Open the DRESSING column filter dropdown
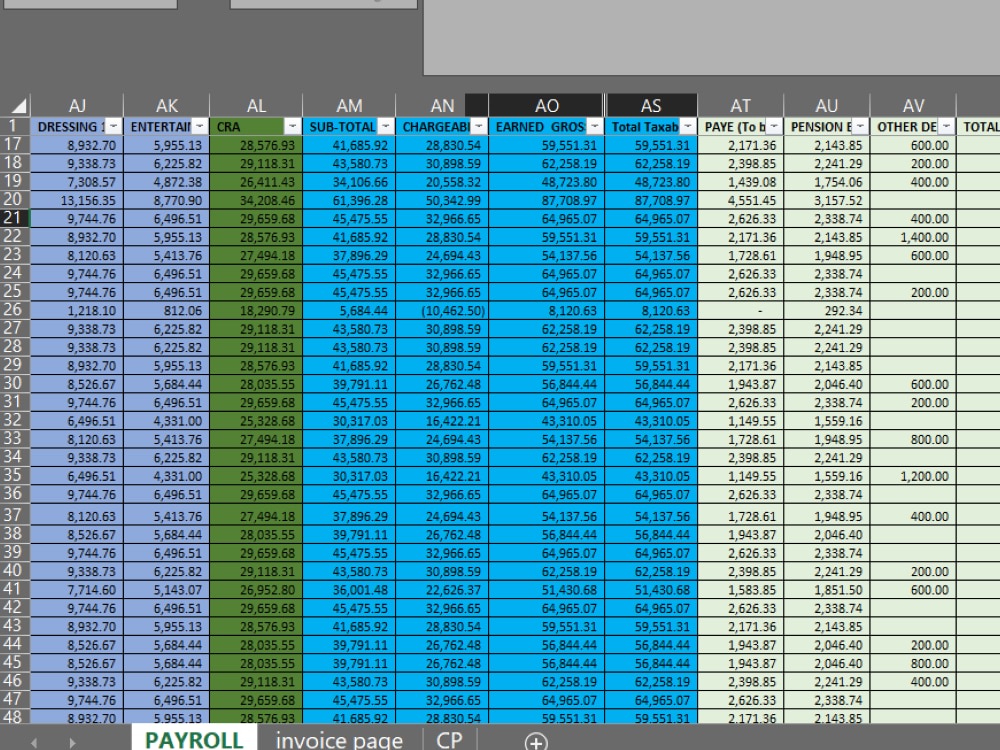This screenshot has height=750, width=1000. click(x=113, y=126)
